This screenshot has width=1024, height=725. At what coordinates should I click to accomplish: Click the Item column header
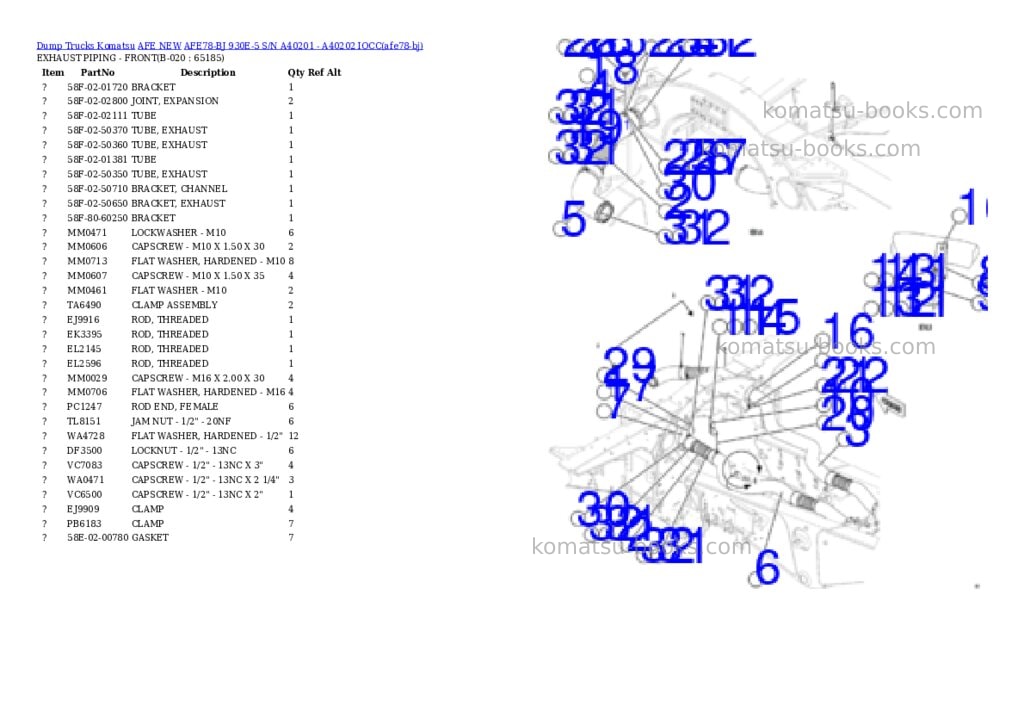(x=53, y=72)
